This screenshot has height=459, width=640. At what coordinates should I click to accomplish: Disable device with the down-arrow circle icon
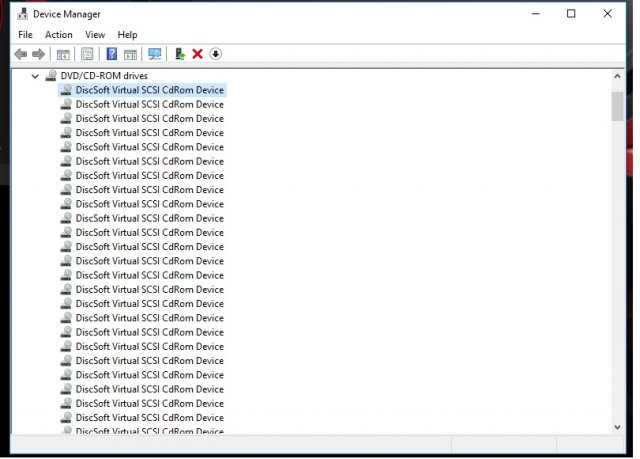click(216, 54)
